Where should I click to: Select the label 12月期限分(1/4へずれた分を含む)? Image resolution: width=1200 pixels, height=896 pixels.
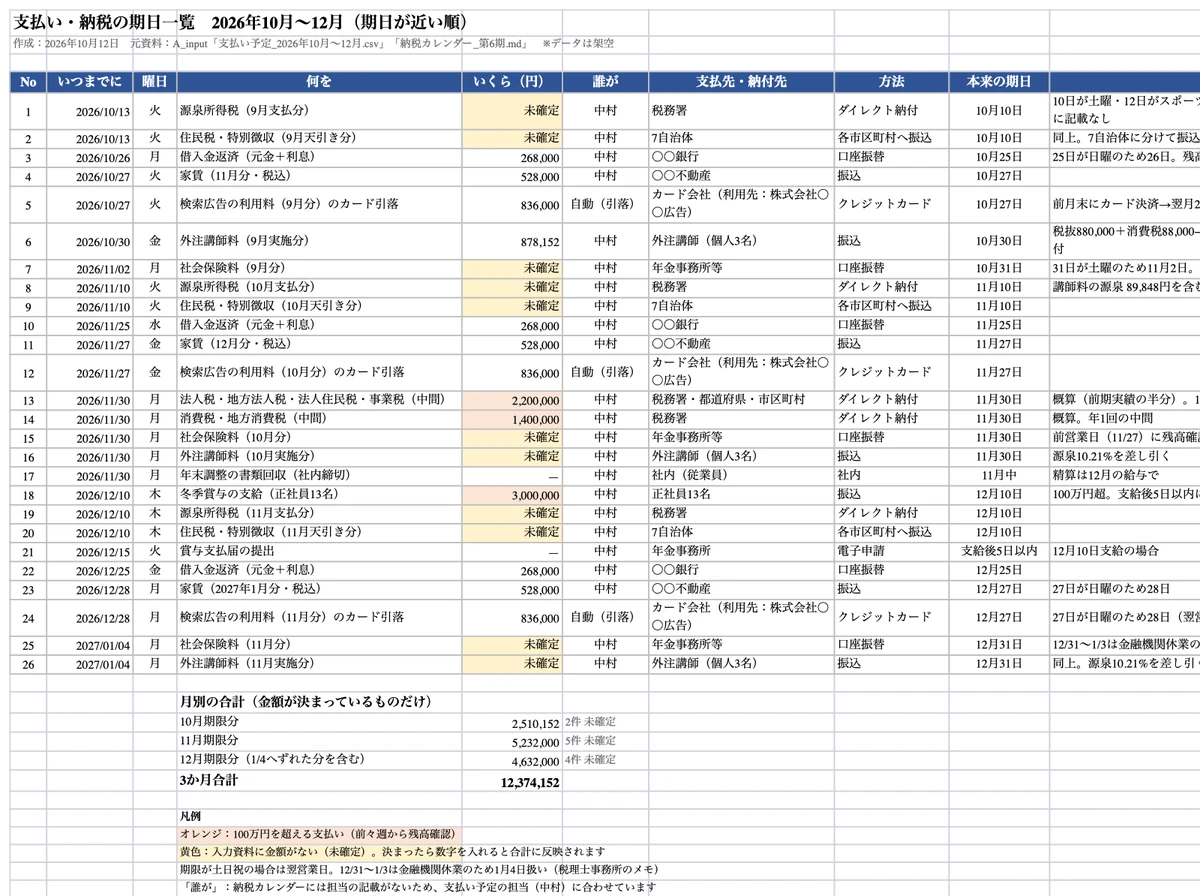pos(319,760)
